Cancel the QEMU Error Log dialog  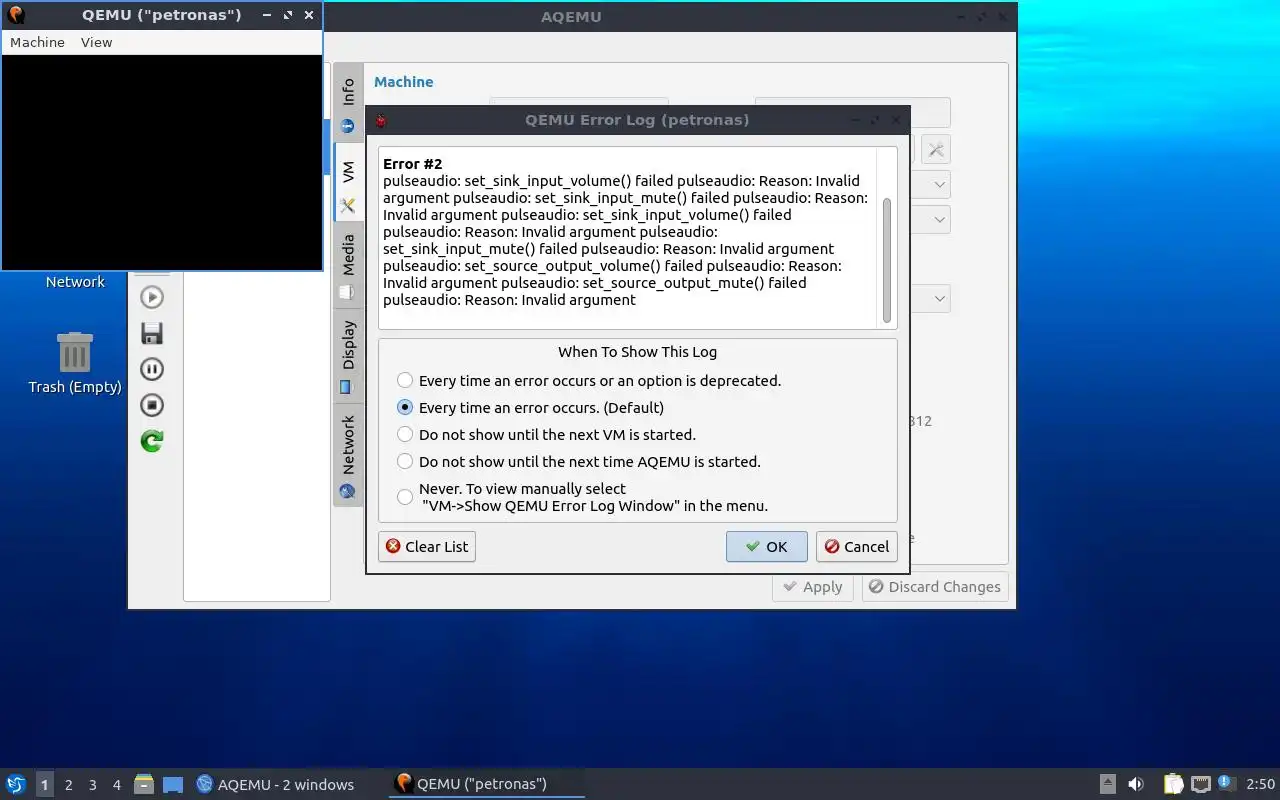click(856, 546)
